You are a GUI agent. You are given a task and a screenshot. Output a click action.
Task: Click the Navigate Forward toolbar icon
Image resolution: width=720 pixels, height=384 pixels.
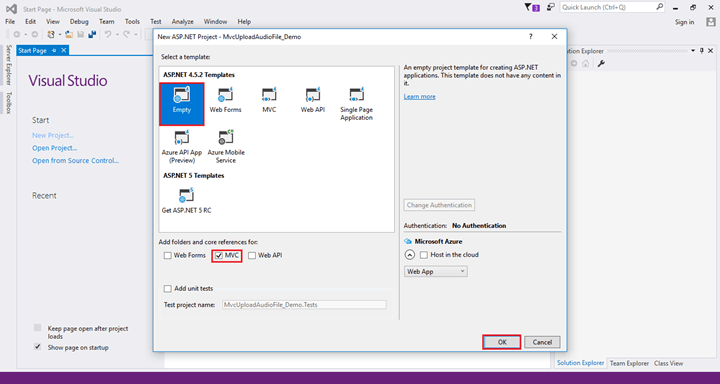click(x=35, y=34)
